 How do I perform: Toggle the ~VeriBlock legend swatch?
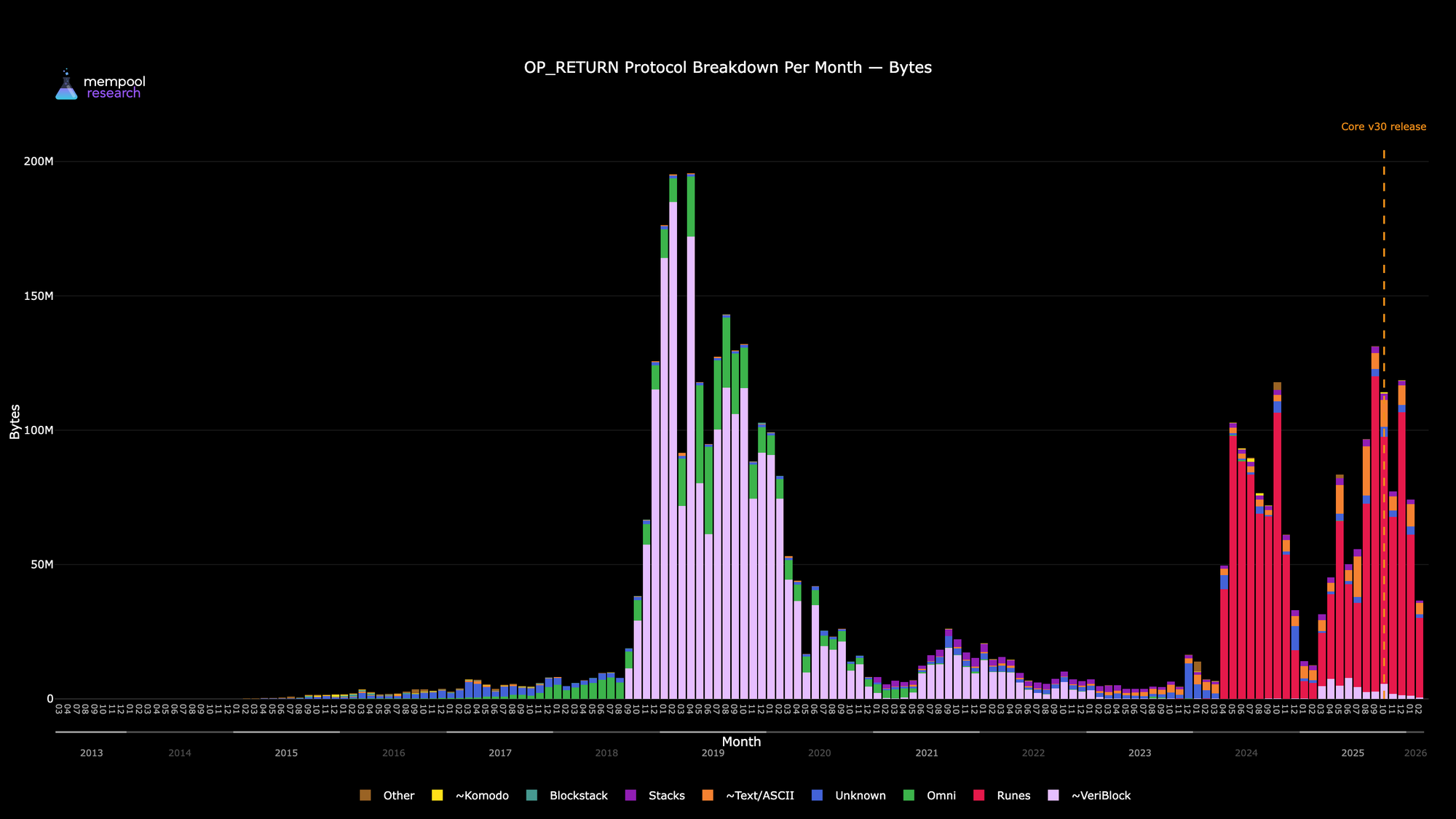[1053, 796]
